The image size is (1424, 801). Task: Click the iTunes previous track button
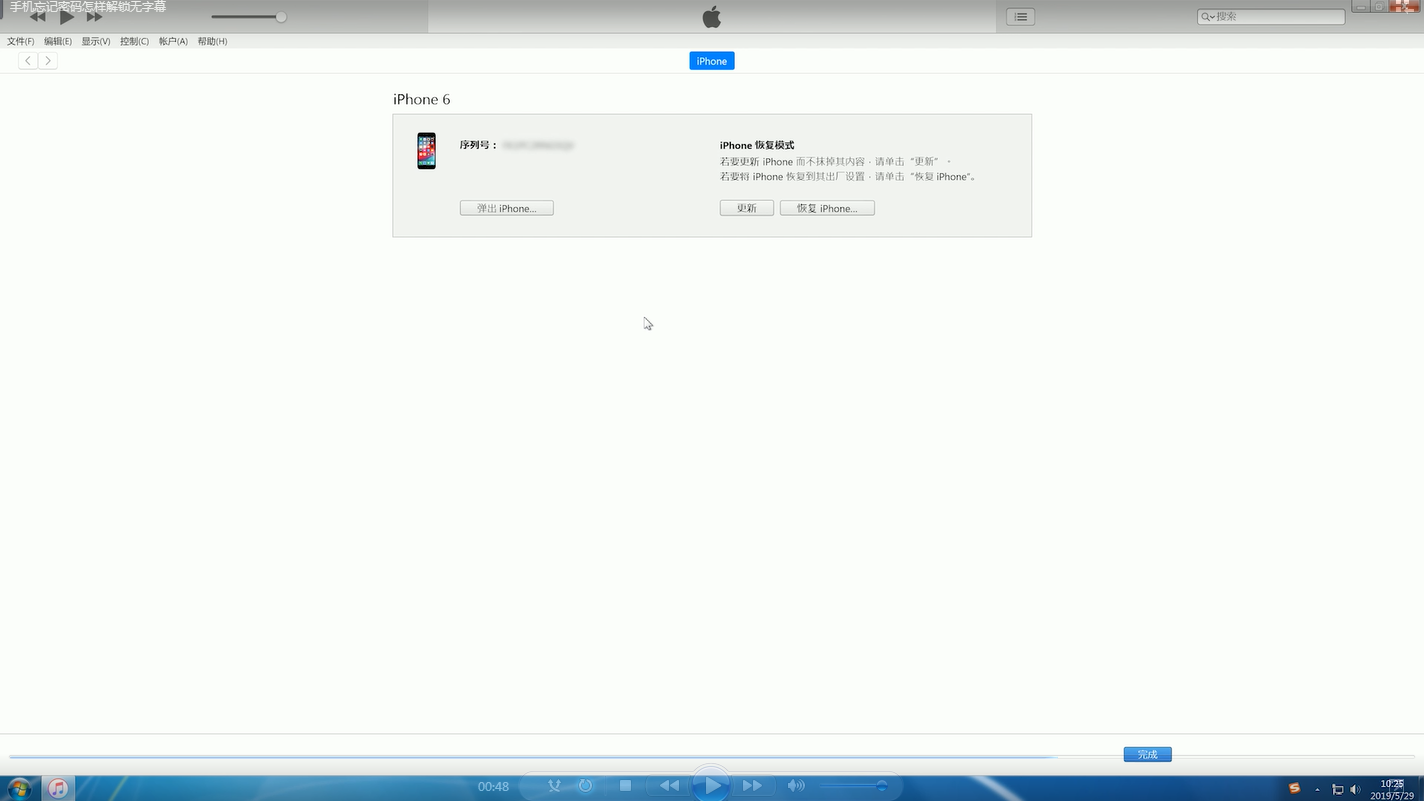pos(38,17)
